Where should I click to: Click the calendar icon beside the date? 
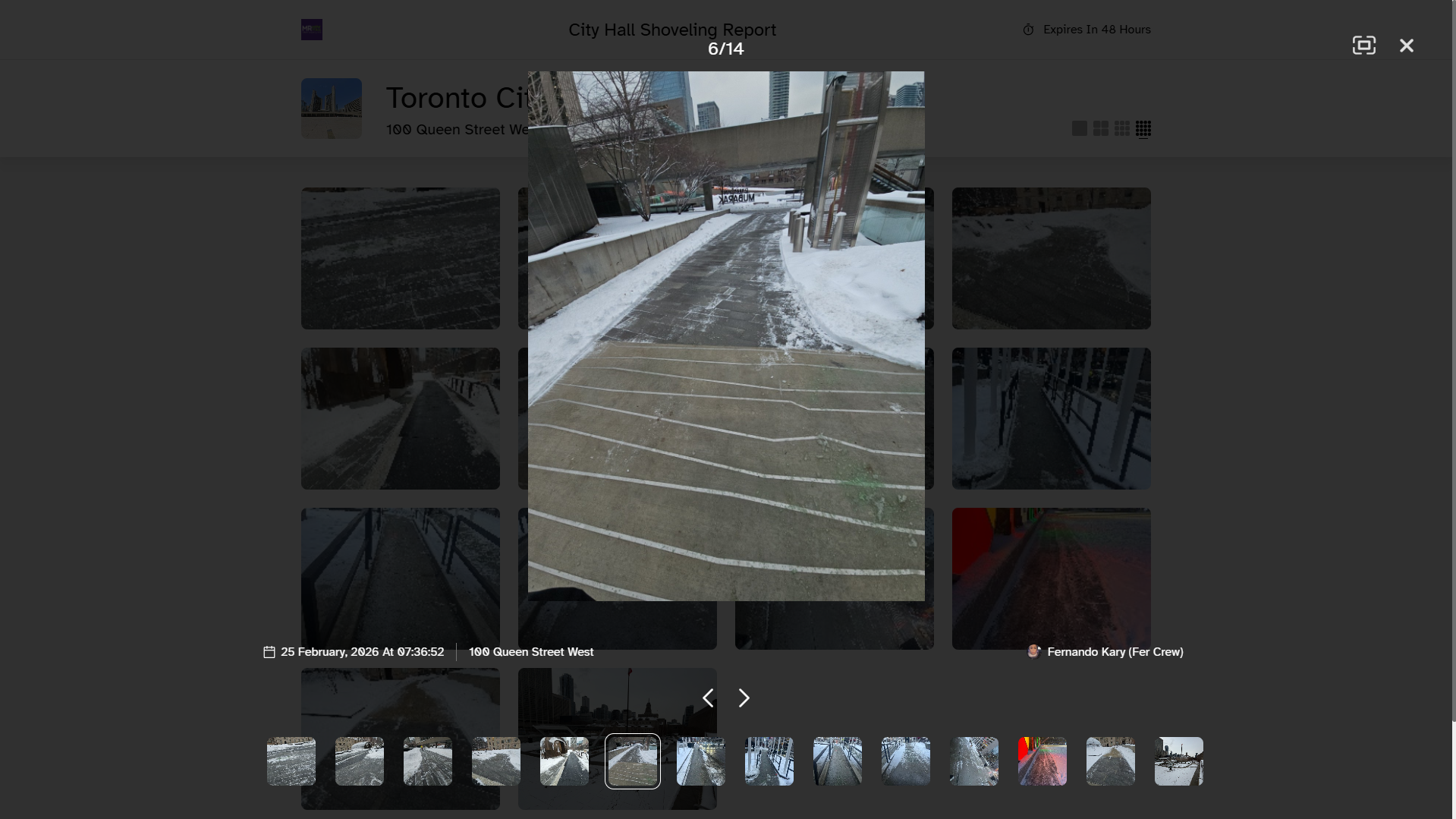(x=269, y=652)
